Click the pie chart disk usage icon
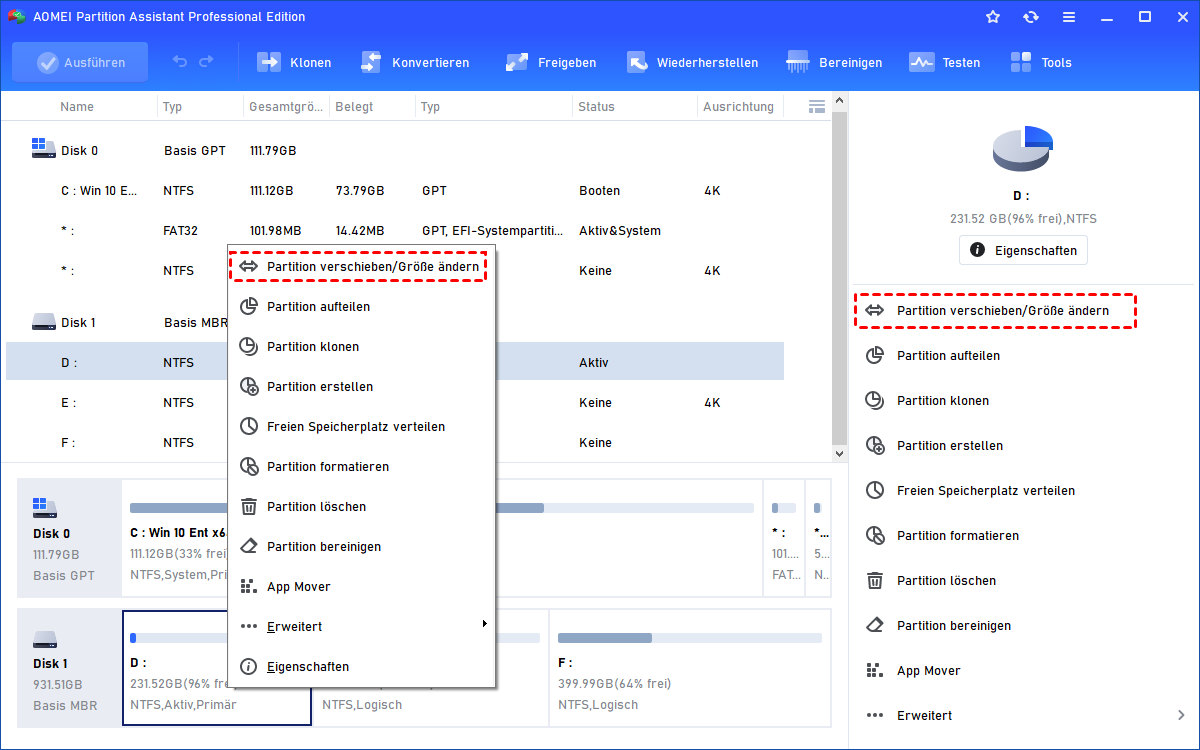Viewport: 1200px width, 750px height. (1023, 149)
